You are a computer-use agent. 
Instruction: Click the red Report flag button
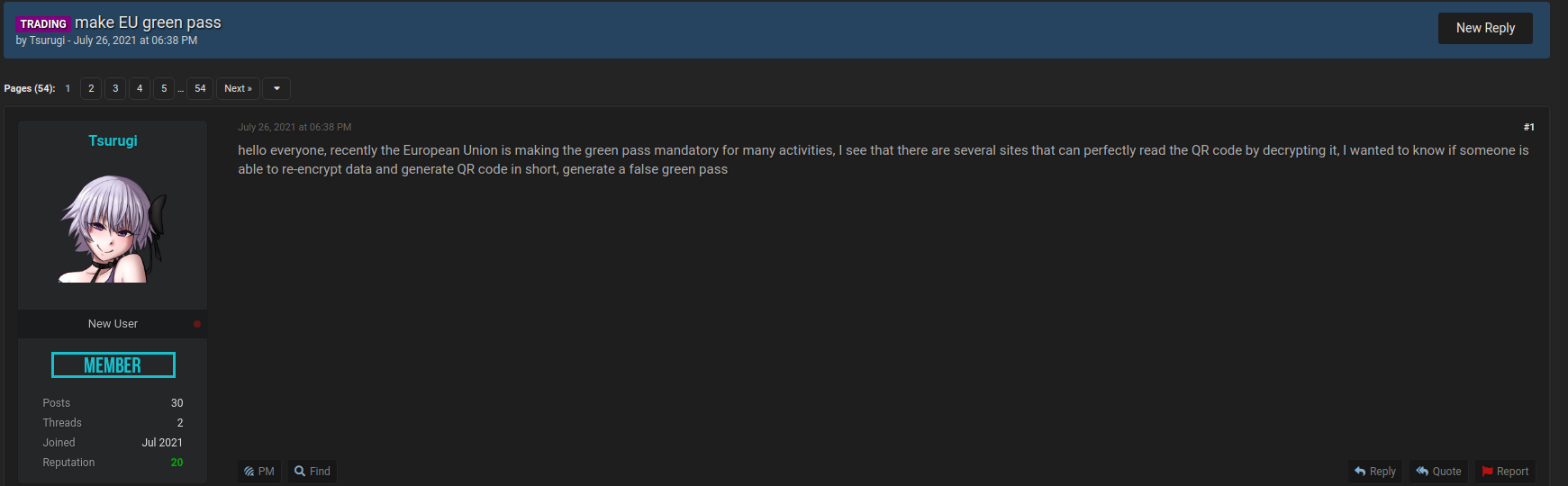[x=1505, y=472]
